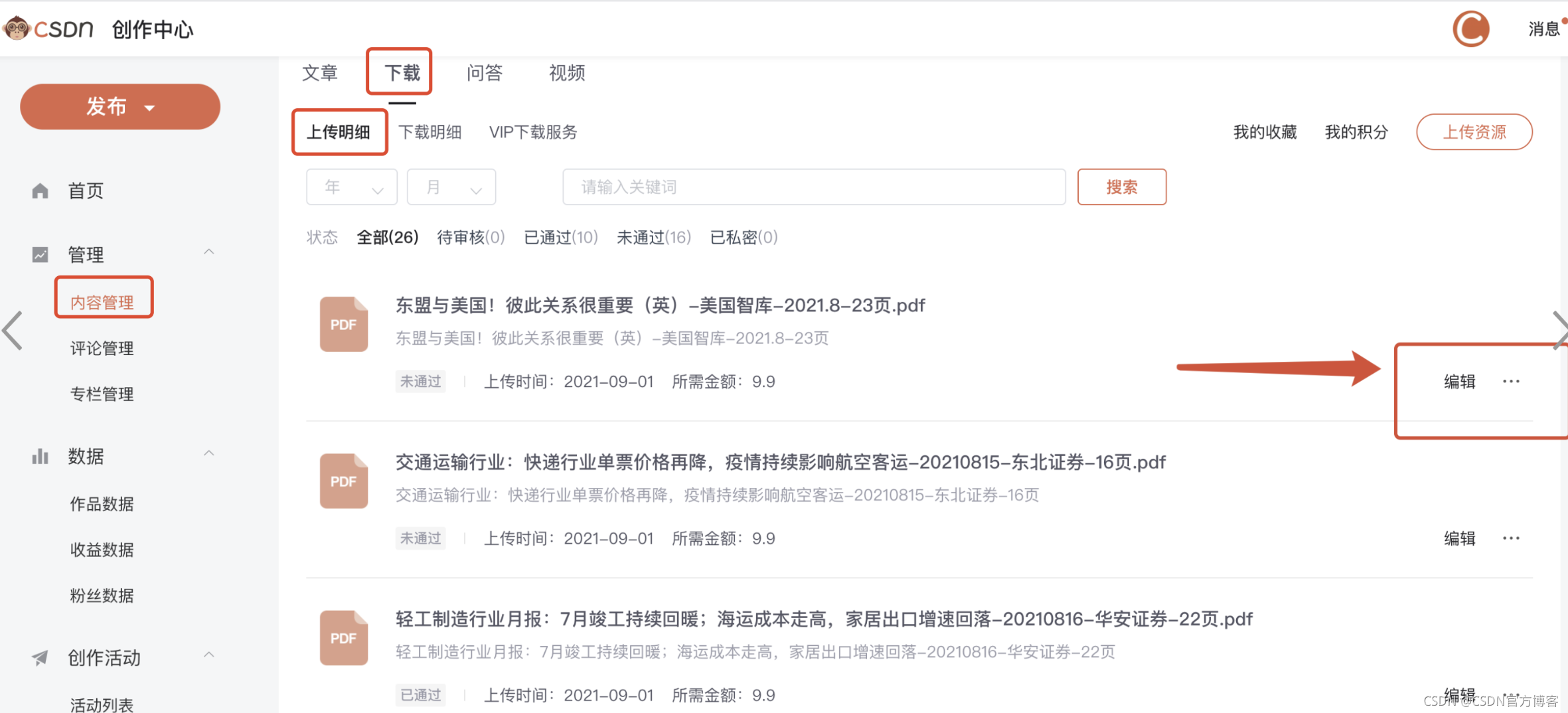
Task: Collapse the 管理 sidebar section
Action: pyautogui.click(x=209, y=252)
